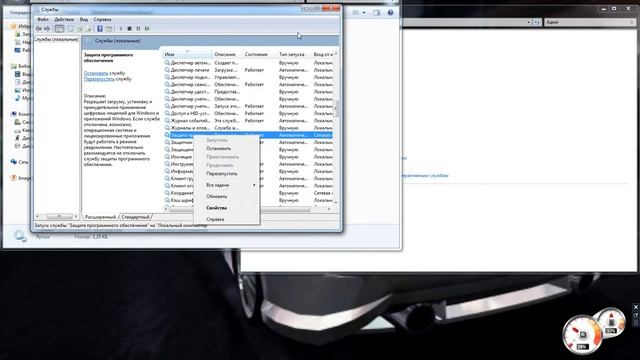Expand the Все задачи submenu
Screen dimensions: 640x360
[x=227, y=185]
